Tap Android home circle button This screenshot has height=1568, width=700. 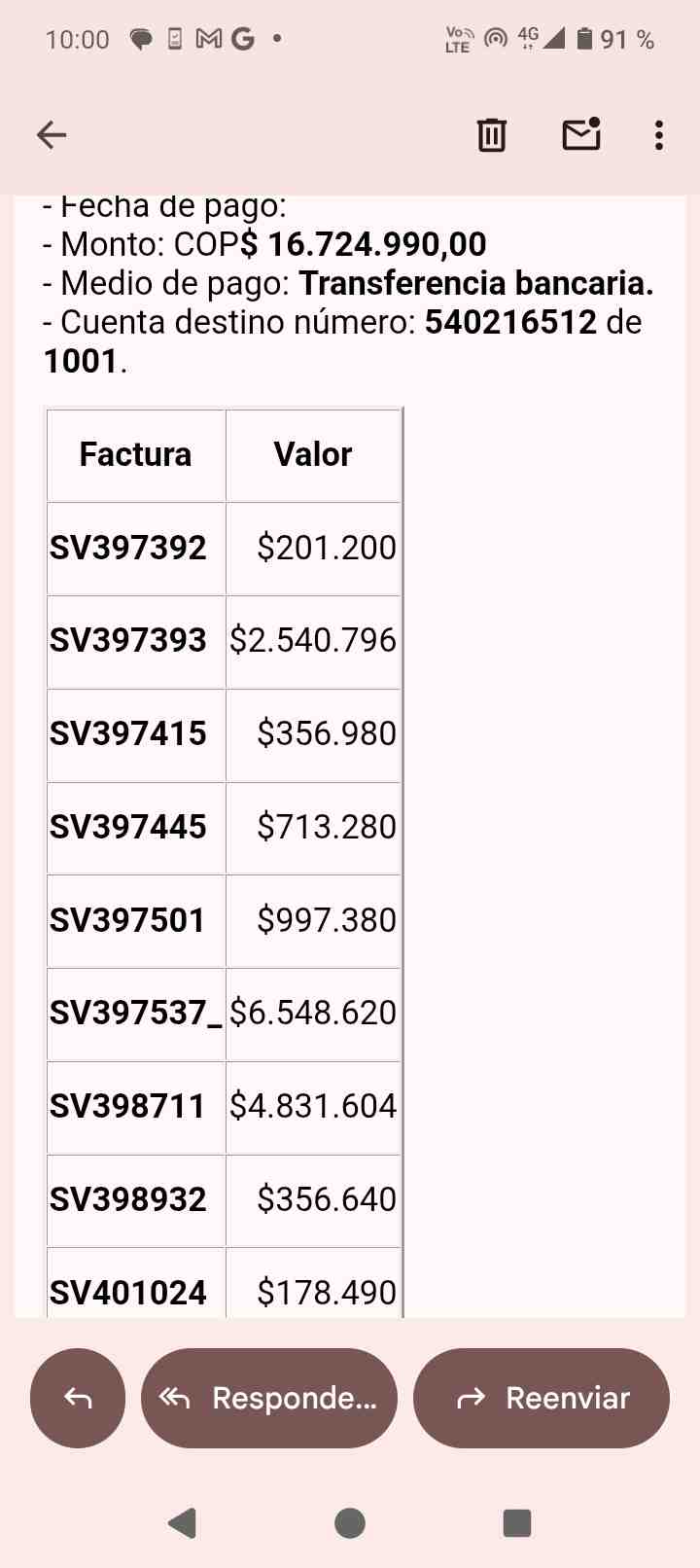tap(350, 1522)
